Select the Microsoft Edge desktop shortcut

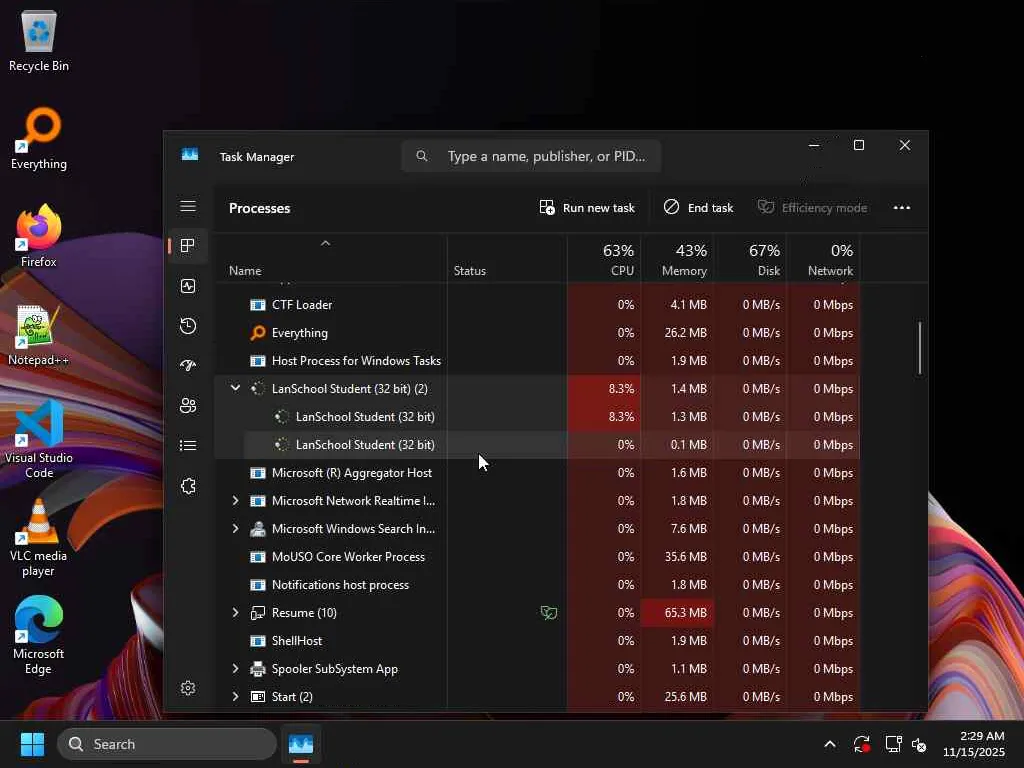39,636
